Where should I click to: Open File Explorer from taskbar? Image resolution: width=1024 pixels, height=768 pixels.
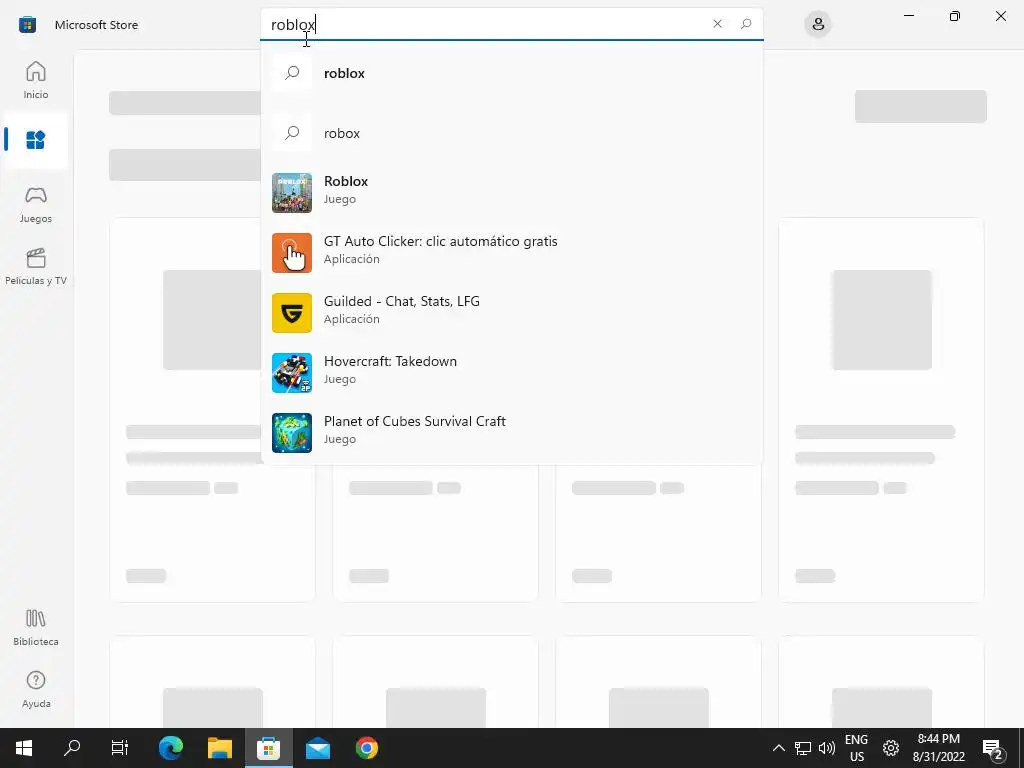(220, 748)
